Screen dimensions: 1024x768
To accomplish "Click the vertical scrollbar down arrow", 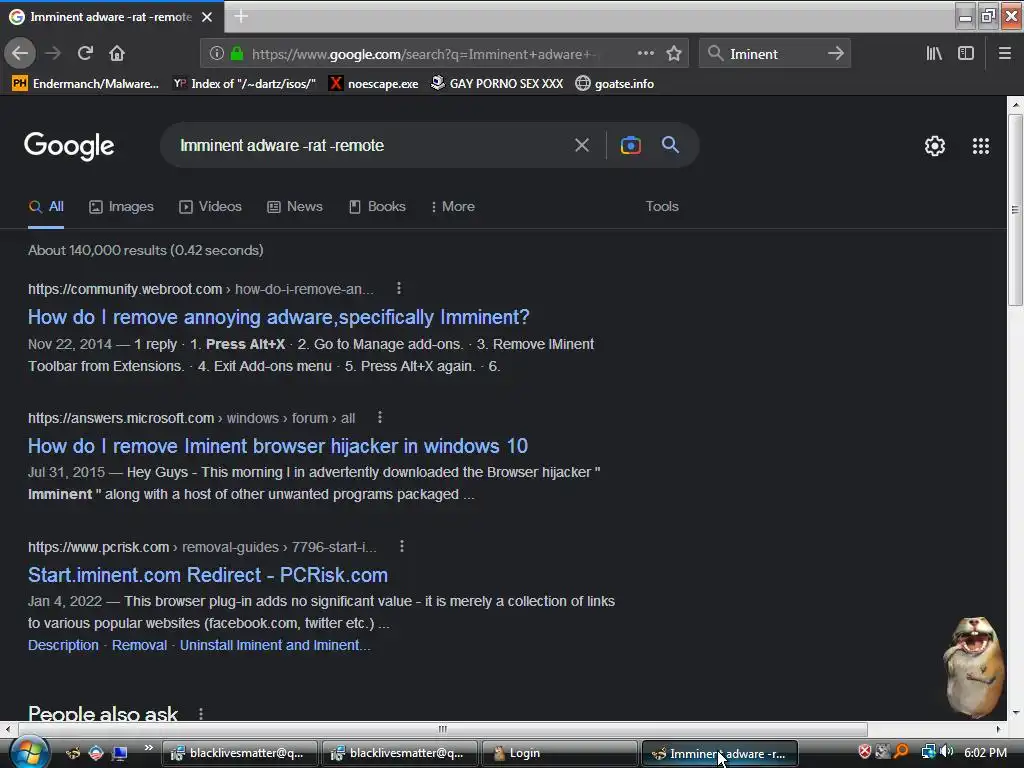I will [x=1015, y=712].
